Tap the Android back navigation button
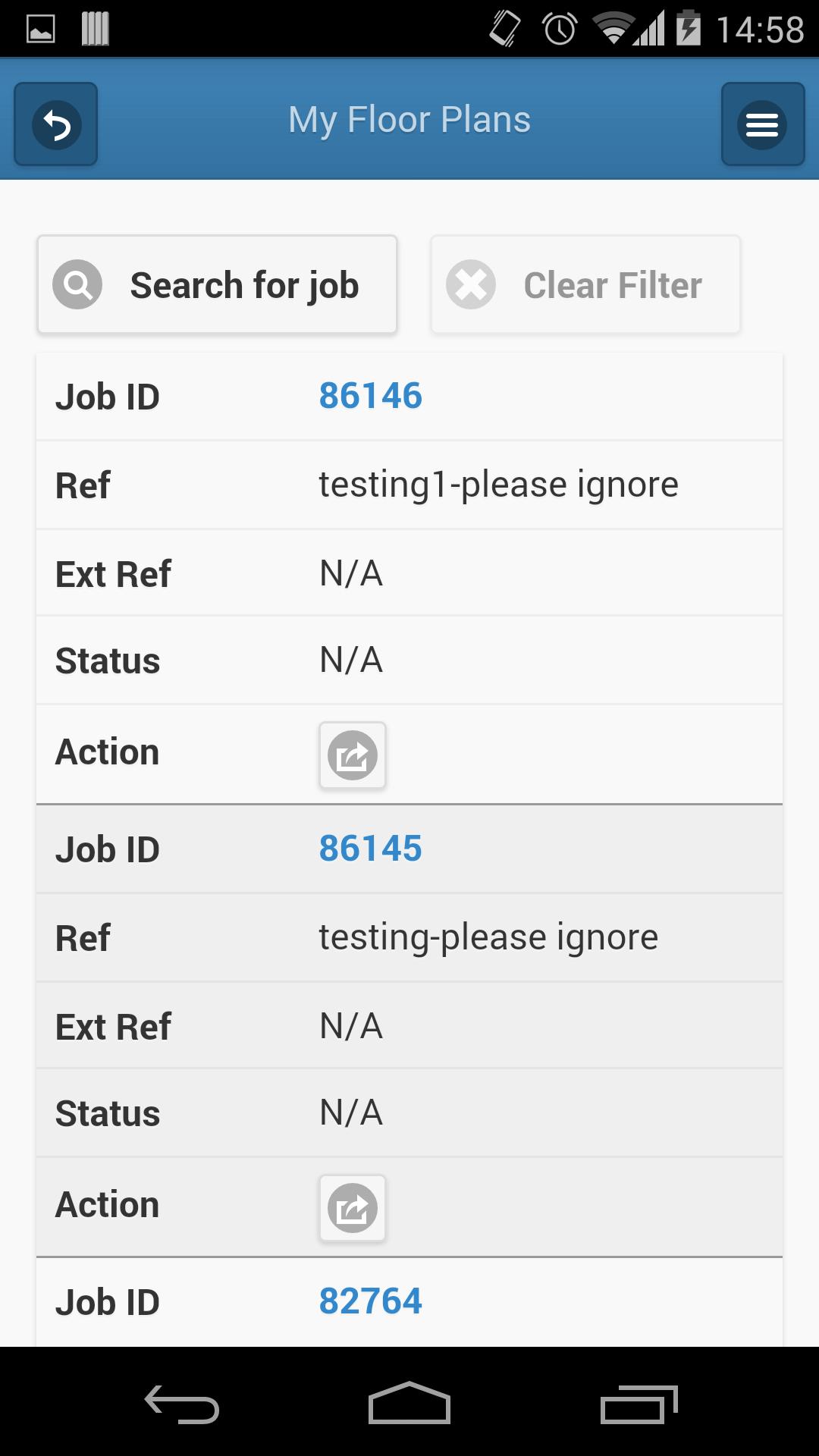 click(182, 1404)
